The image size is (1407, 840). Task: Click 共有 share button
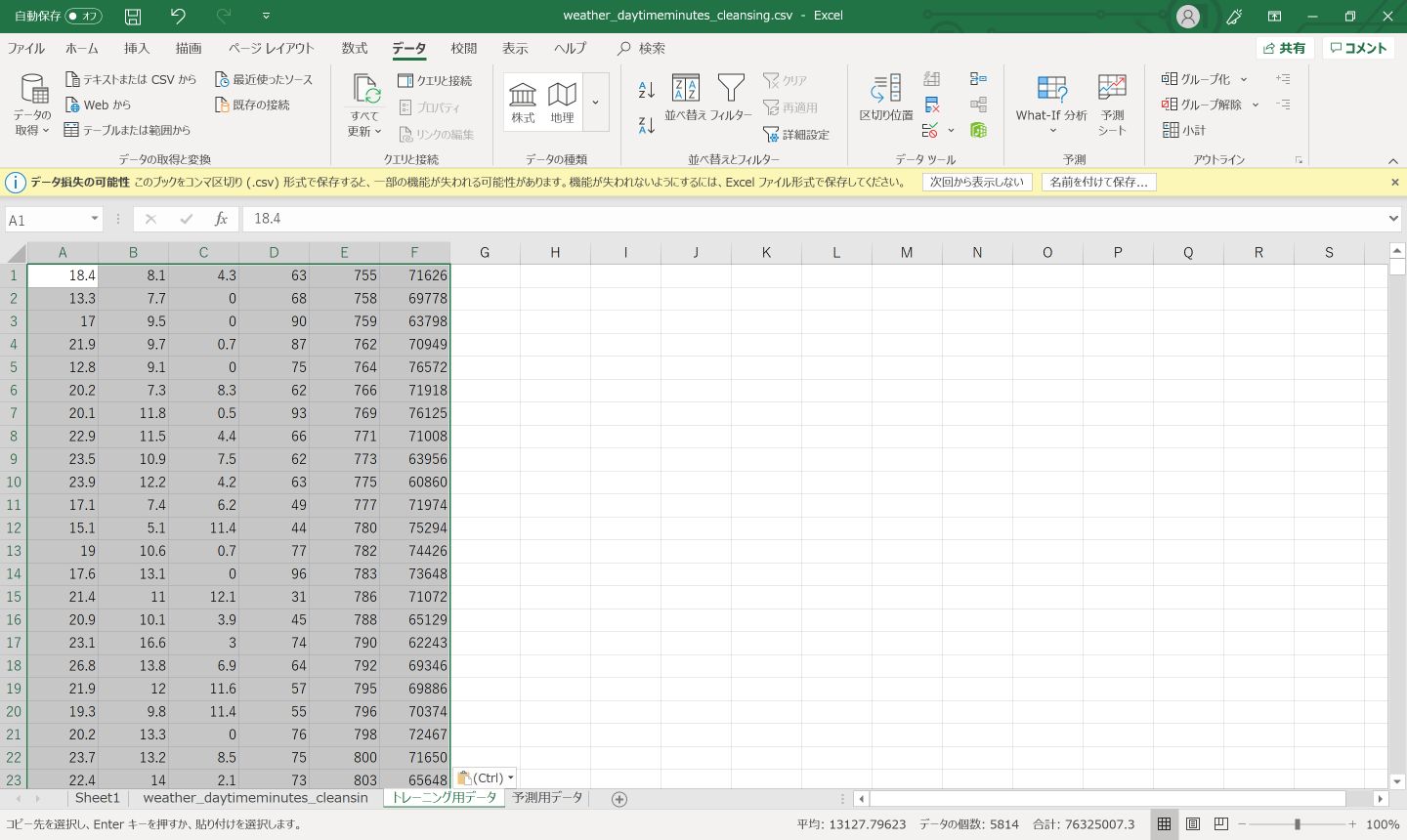point(1284,48)
